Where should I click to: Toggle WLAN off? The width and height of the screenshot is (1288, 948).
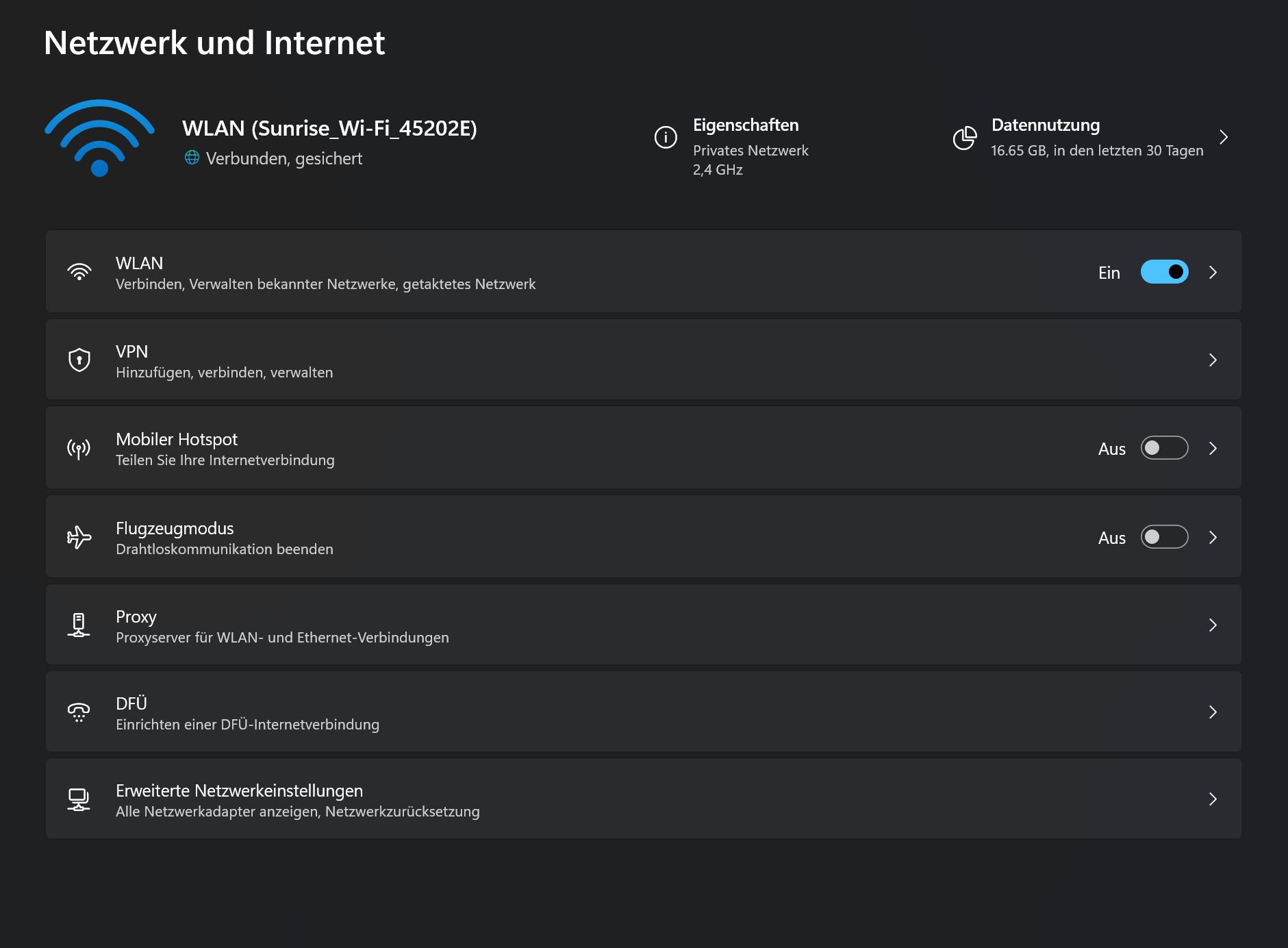(x=1164, y=271)
